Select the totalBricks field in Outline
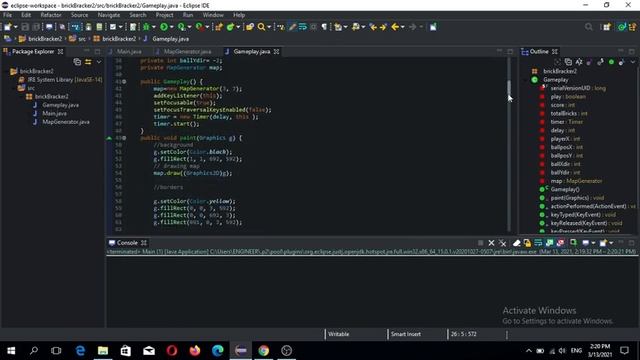640x360 pixels. (569, 113)
